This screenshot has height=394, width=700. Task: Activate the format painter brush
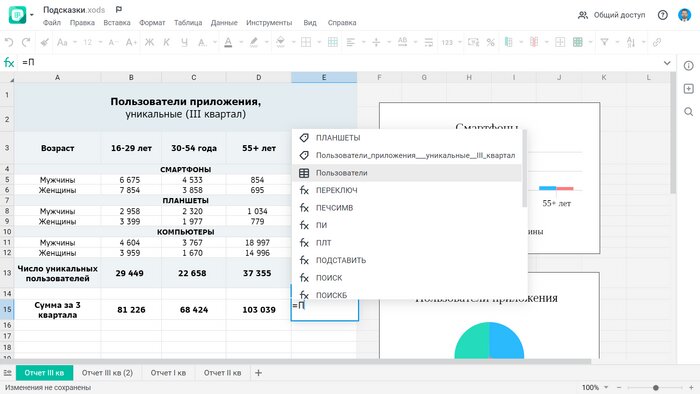coord(44,42)
